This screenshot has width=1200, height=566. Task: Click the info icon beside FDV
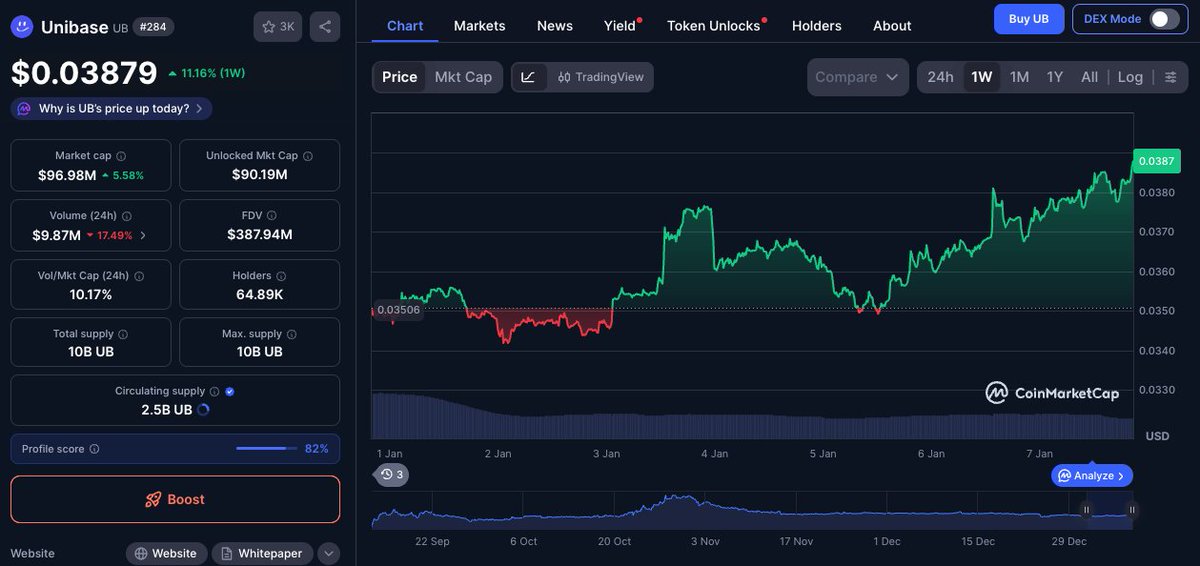tap(272, 216)
